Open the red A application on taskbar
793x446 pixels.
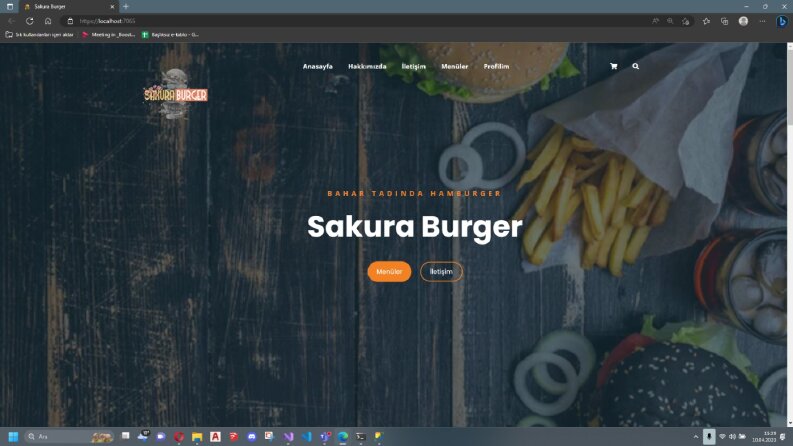tap(215, 436)
